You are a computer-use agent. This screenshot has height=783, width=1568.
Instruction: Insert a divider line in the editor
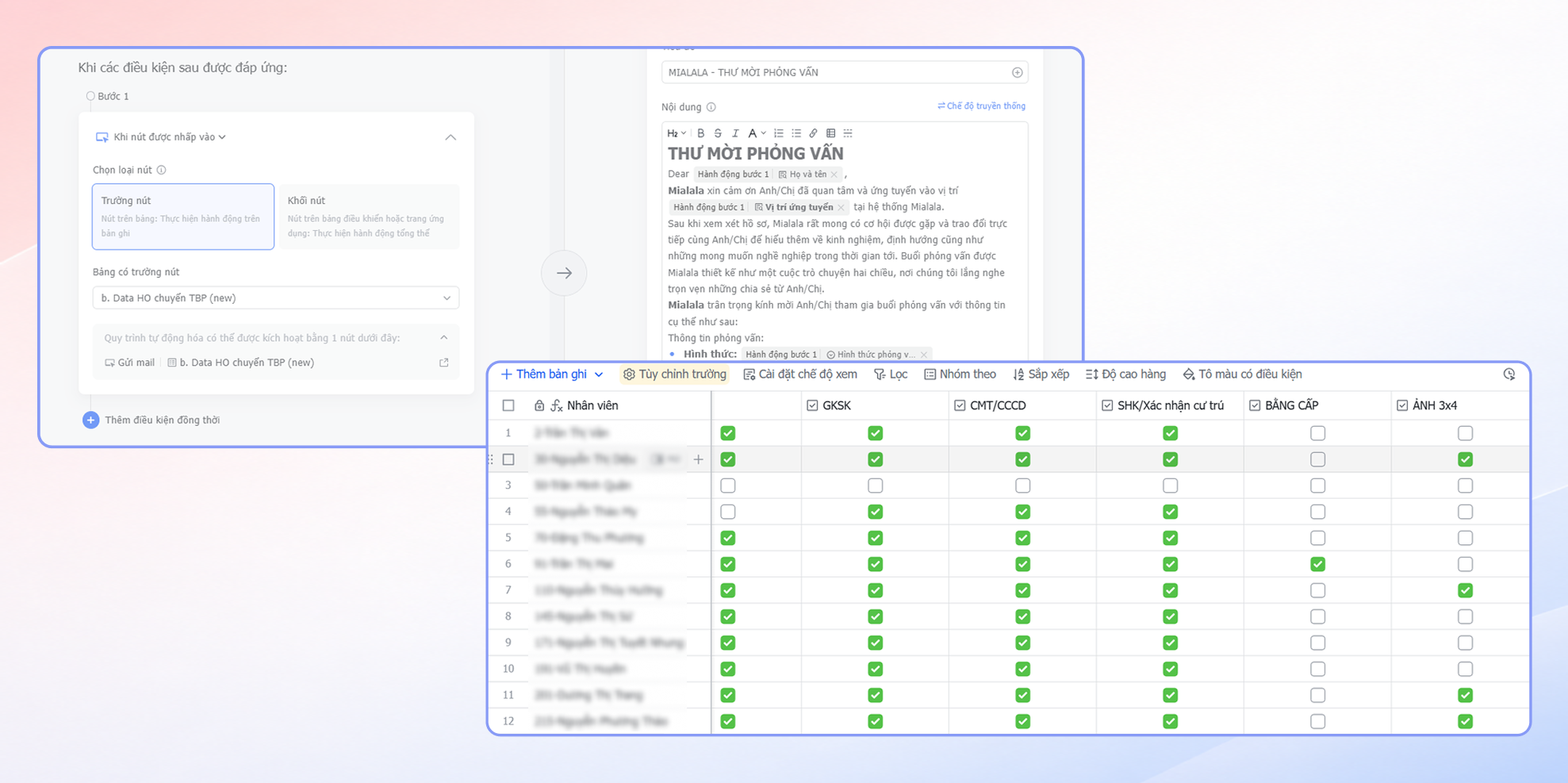[848, 133]
